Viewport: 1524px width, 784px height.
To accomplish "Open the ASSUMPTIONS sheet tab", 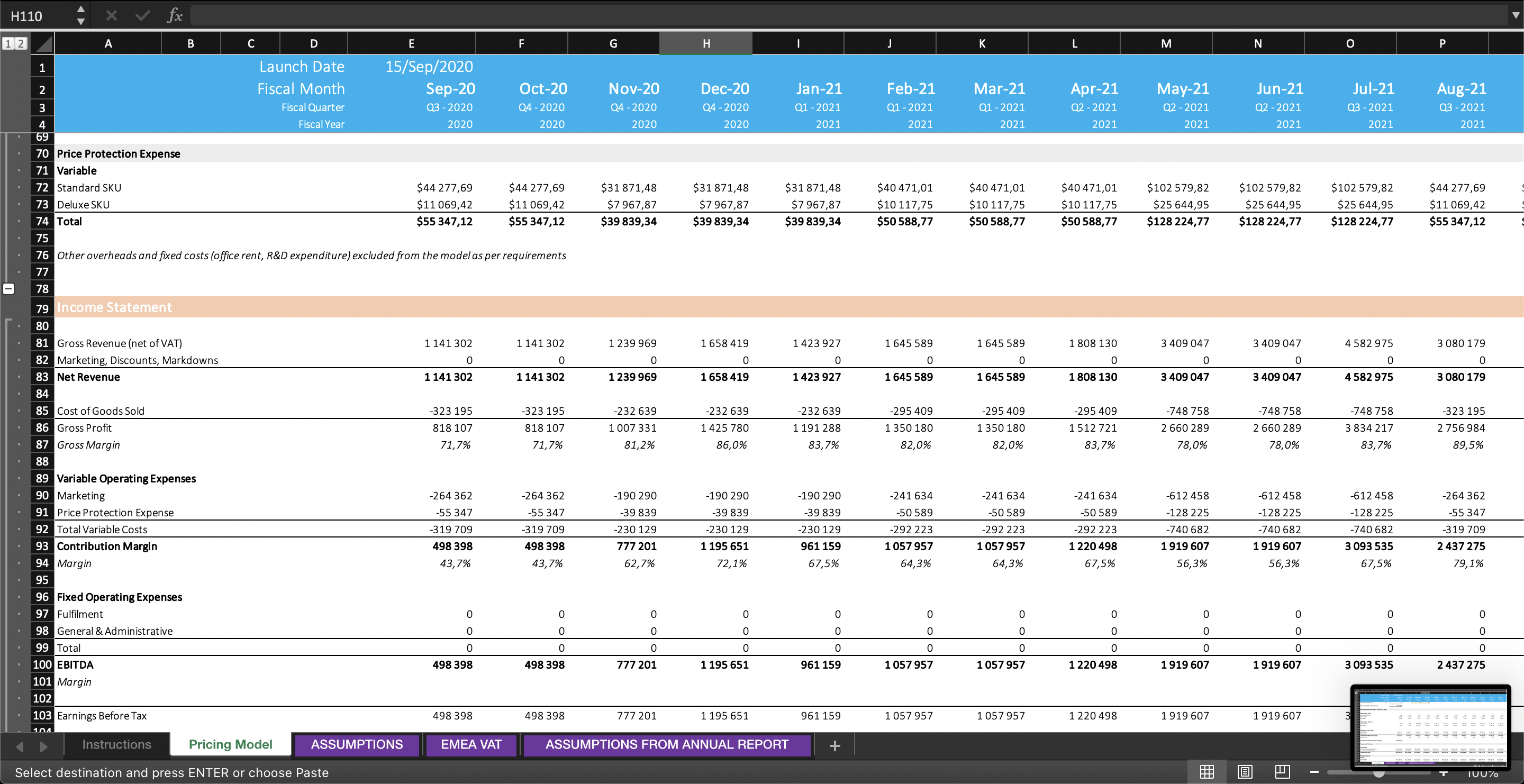I will pos(357,744).
